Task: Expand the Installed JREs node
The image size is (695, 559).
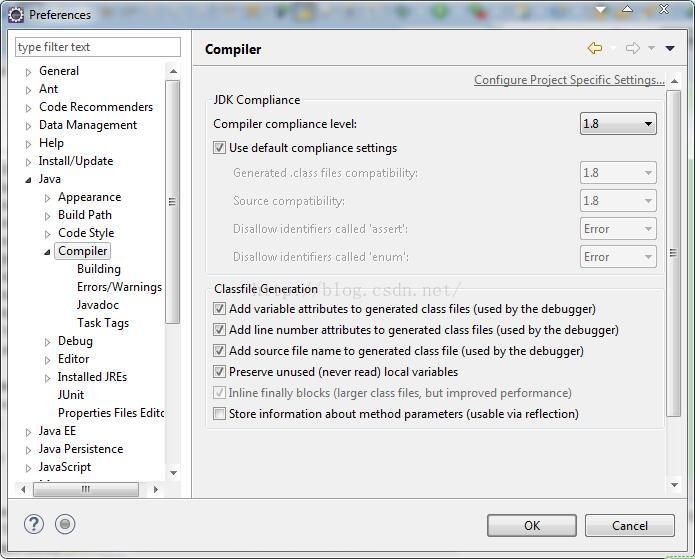Action: 47,378
